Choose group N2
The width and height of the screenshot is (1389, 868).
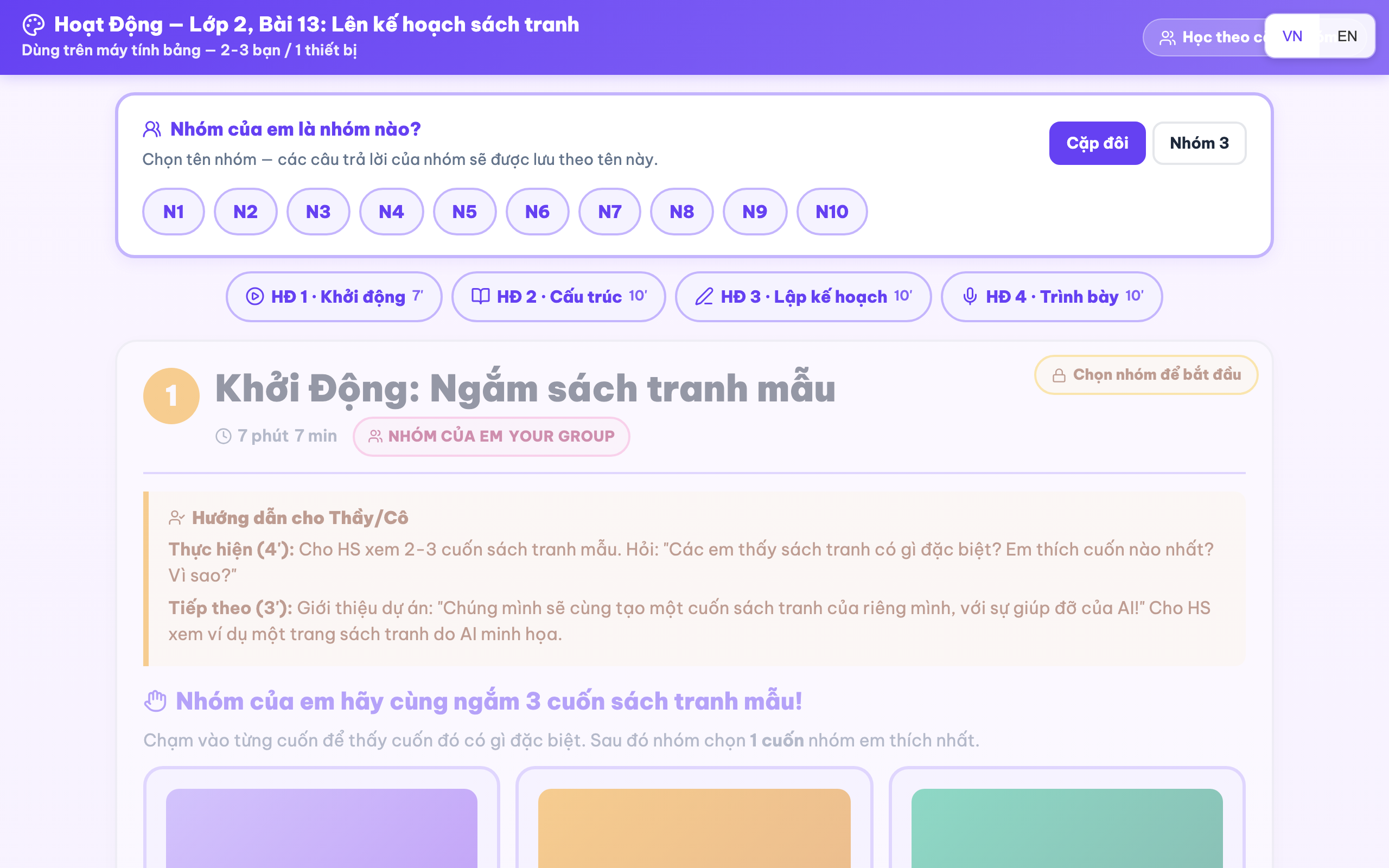tap(246, 212)
